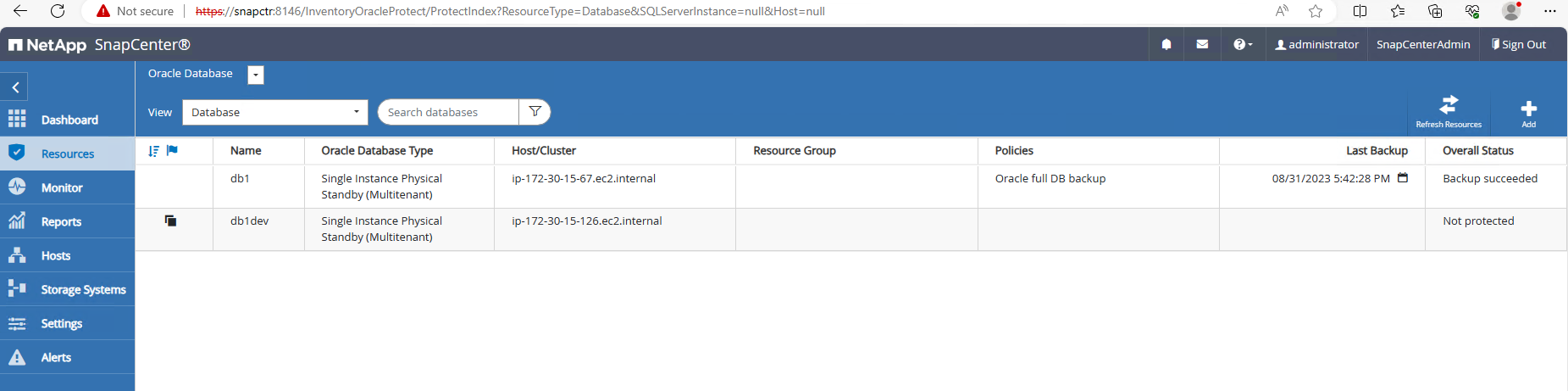Open Alerts in the sidebar
The width and height of the screenshot is (1568, 391).
(67, 357)
